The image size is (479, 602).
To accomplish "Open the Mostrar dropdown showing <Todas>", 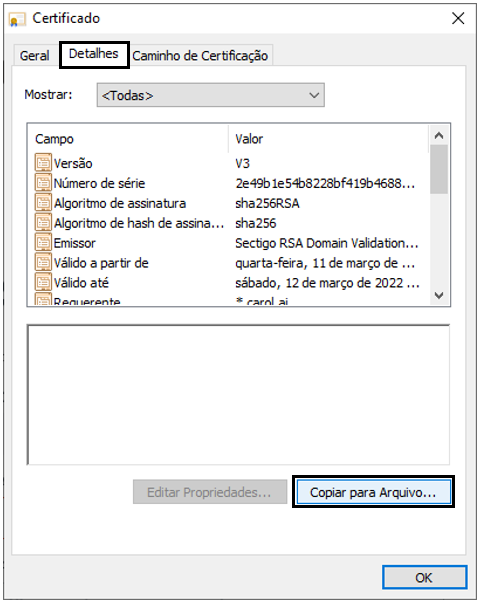I will tap(210, 95).
